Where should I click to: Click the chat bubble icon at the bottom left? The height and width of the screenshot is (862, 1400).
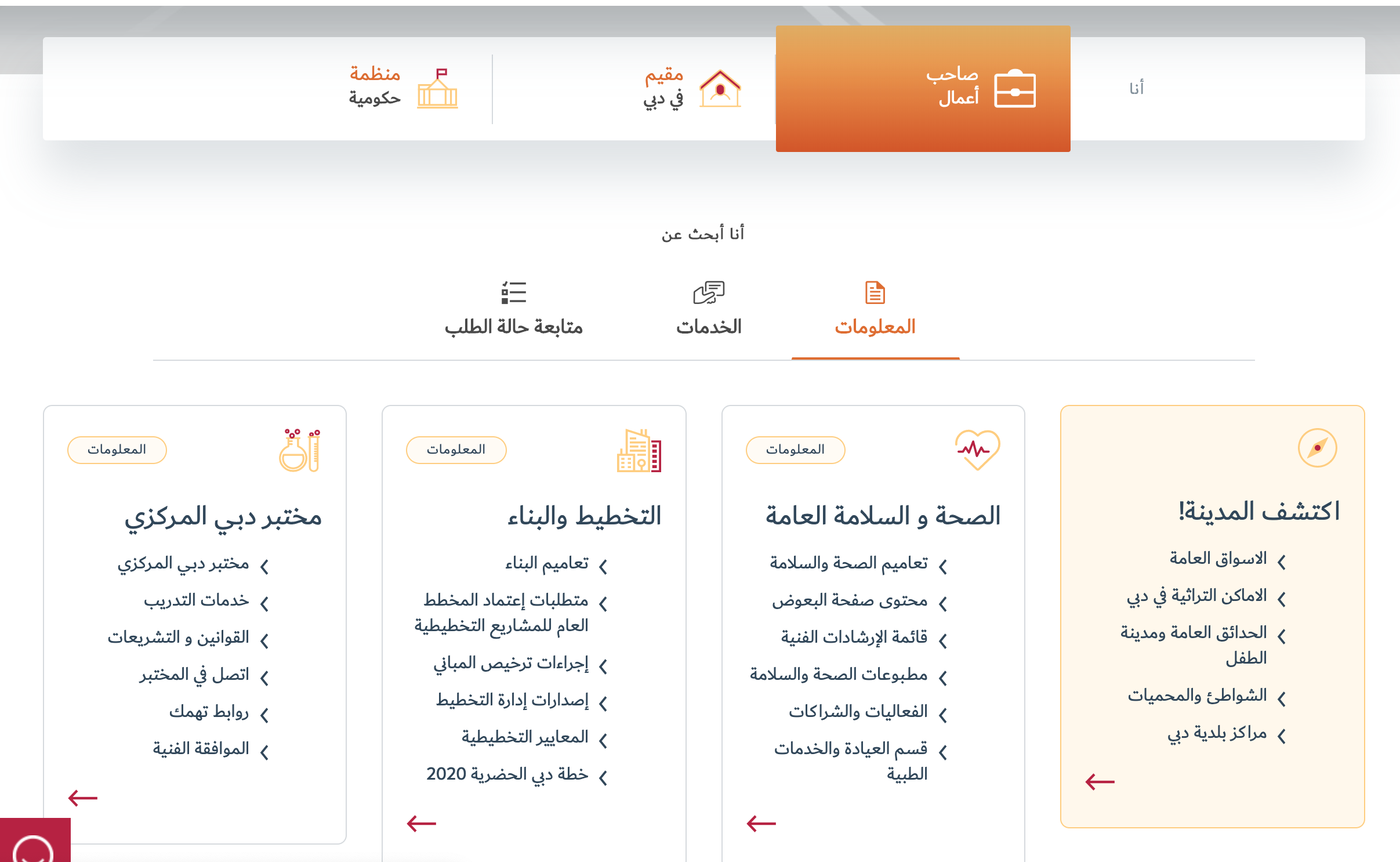point(34,847)
